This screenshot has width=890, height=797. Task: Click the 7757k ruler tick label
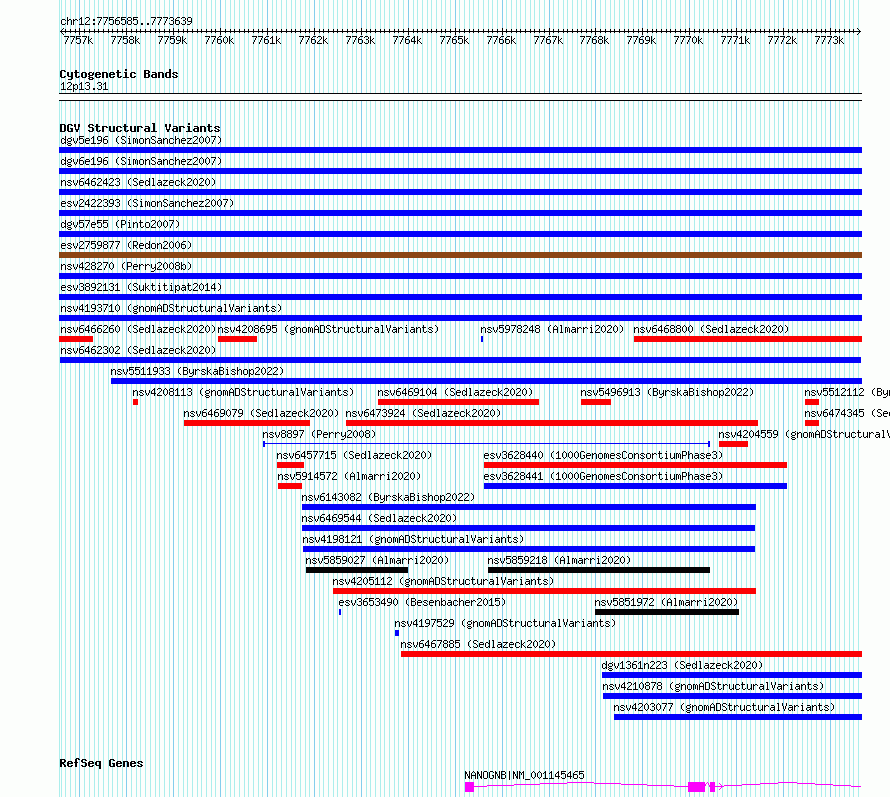pos(78,40)
